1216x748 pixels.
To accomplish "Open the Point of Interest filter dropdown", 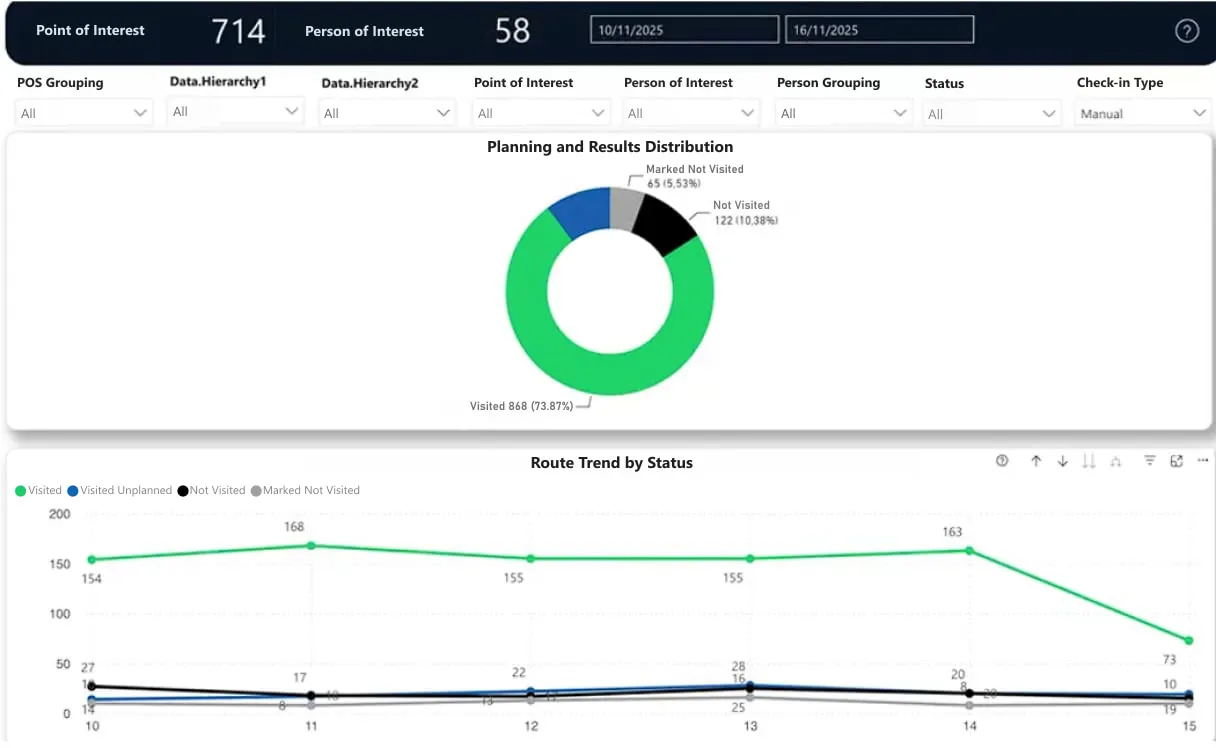I will point(541,113).
